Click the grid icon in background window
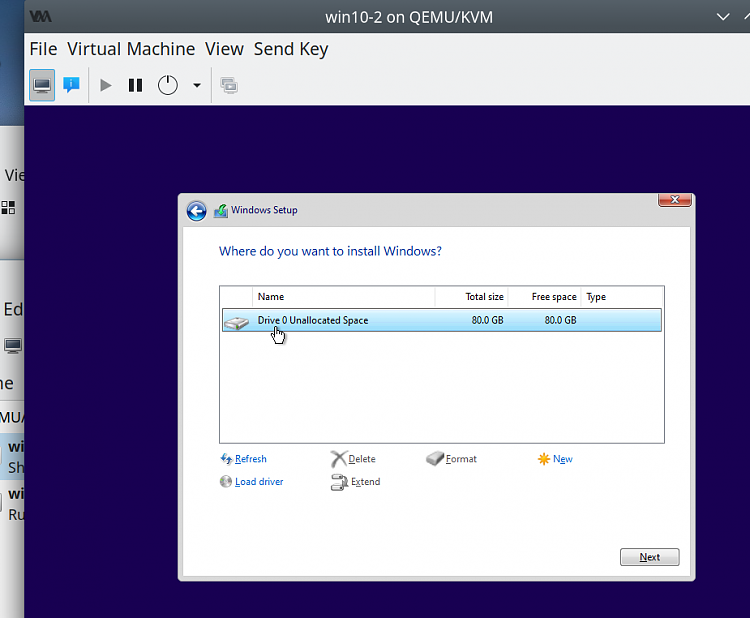Screen dimensions: 750x618 (8, 208)
